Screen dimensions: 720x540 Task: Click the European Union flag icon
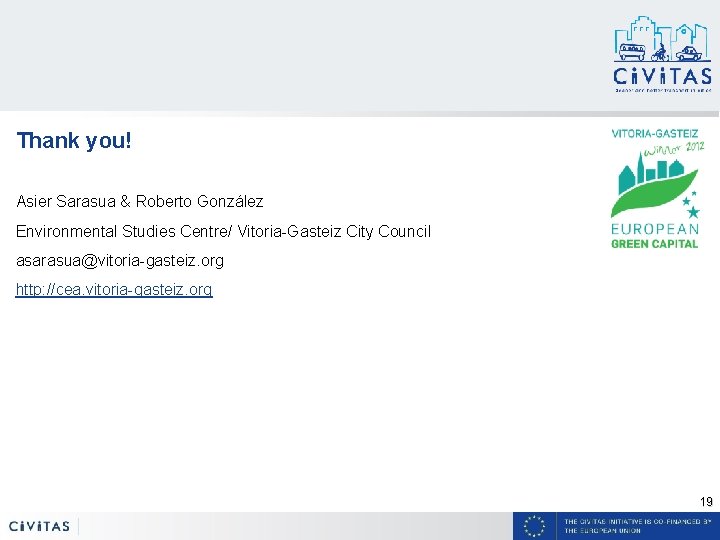click(534, 526)
